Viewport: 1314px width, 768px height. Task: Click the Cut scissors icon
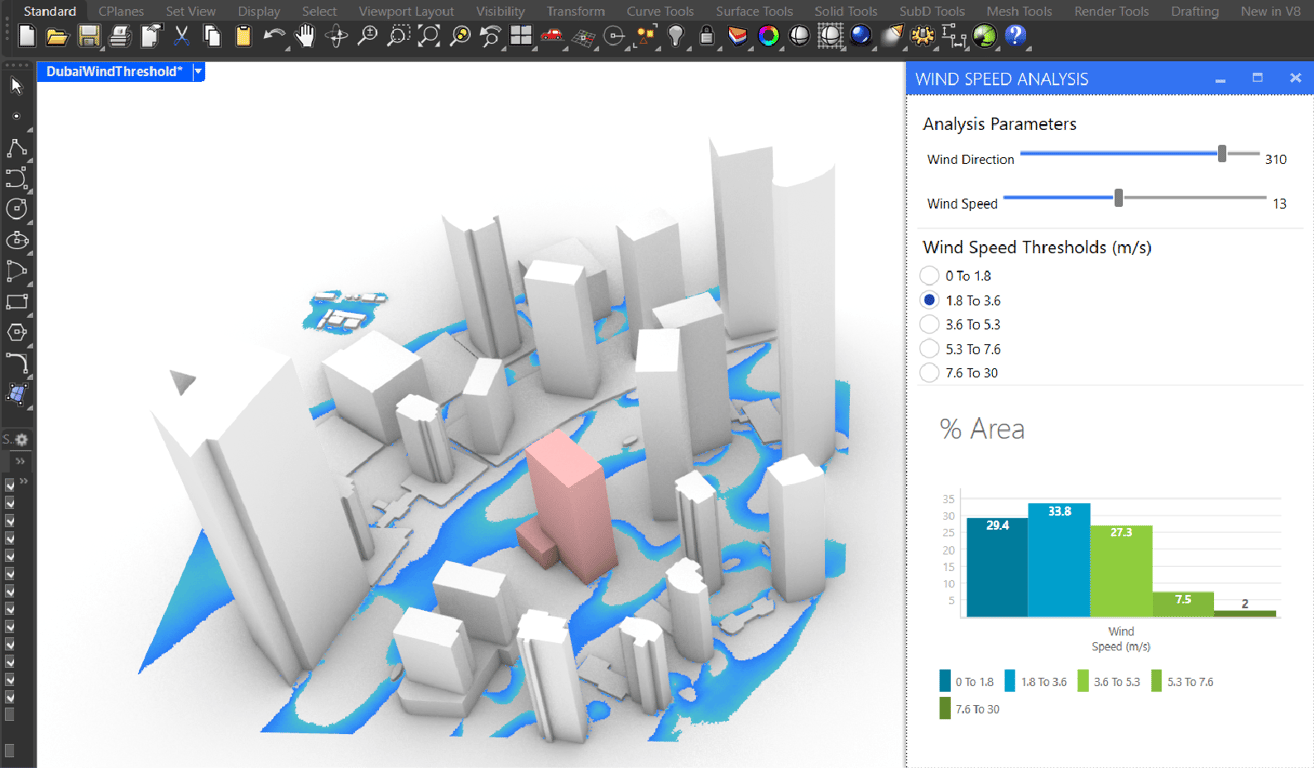pos(181,37)
